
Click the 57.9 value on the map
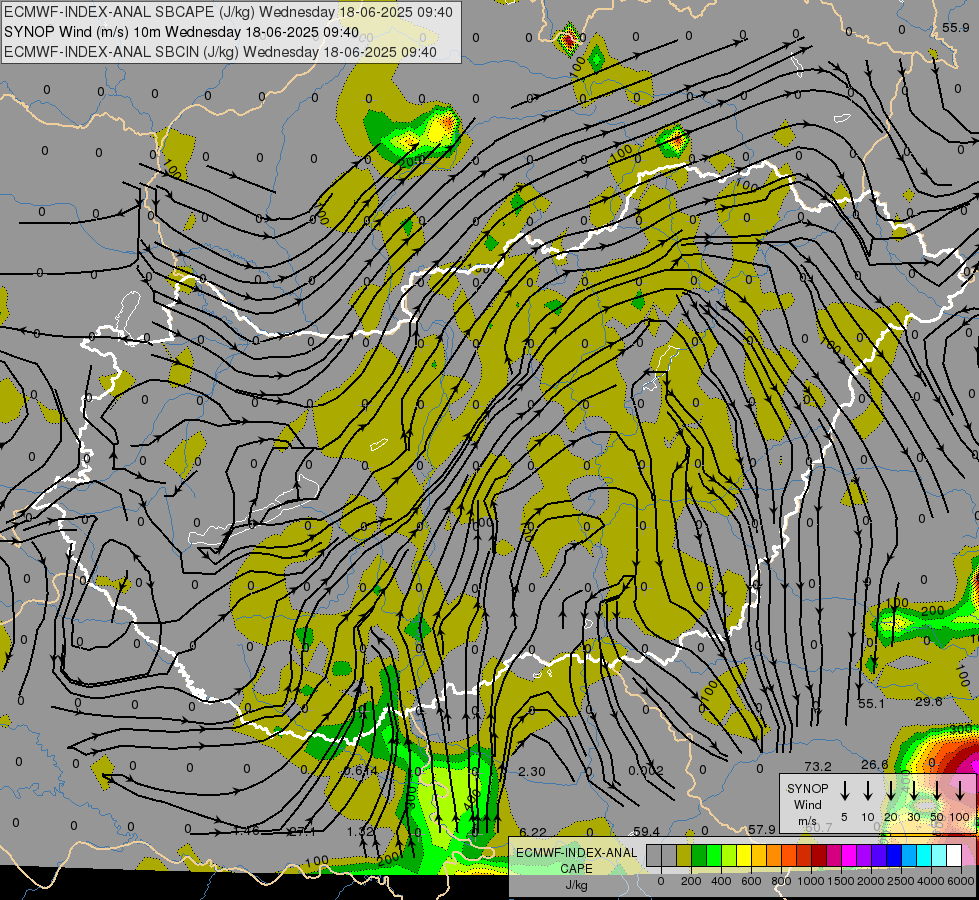[762, 829]
